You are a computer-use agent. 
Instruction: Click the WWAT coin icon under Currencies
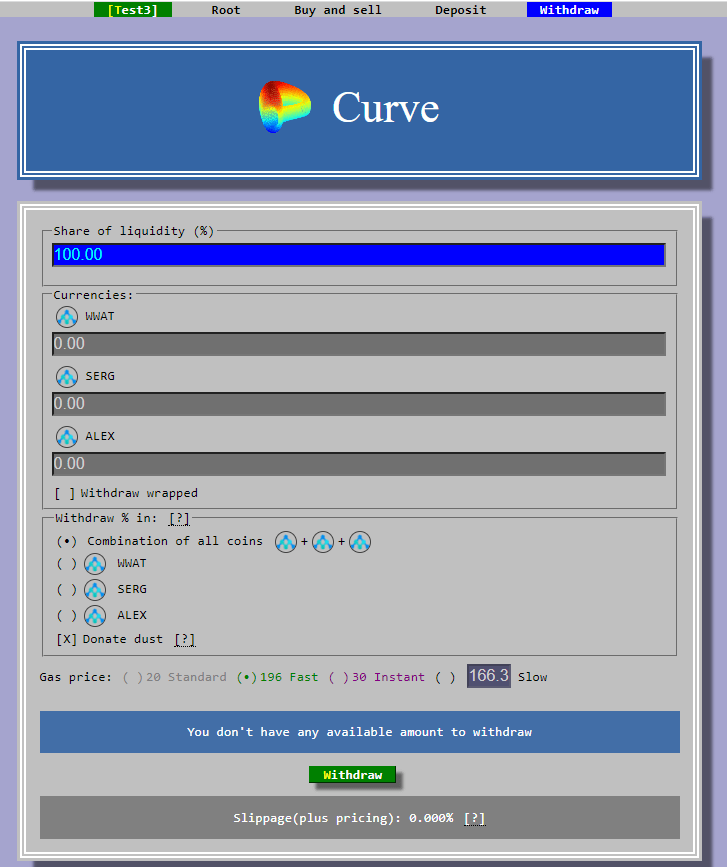(67, 317)
